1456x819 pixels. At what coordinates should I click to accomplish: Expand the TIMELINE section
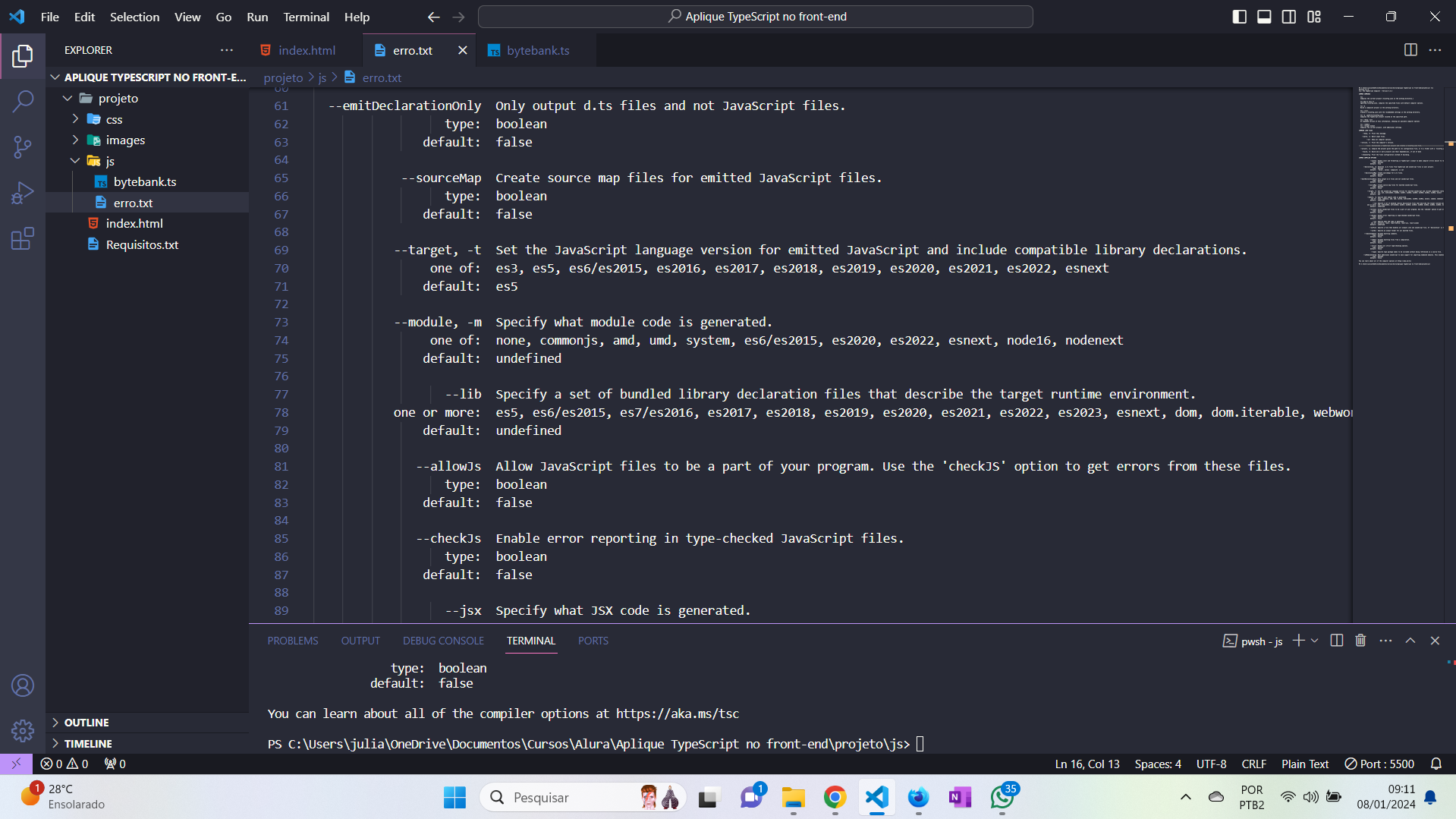tap(148, 744)
